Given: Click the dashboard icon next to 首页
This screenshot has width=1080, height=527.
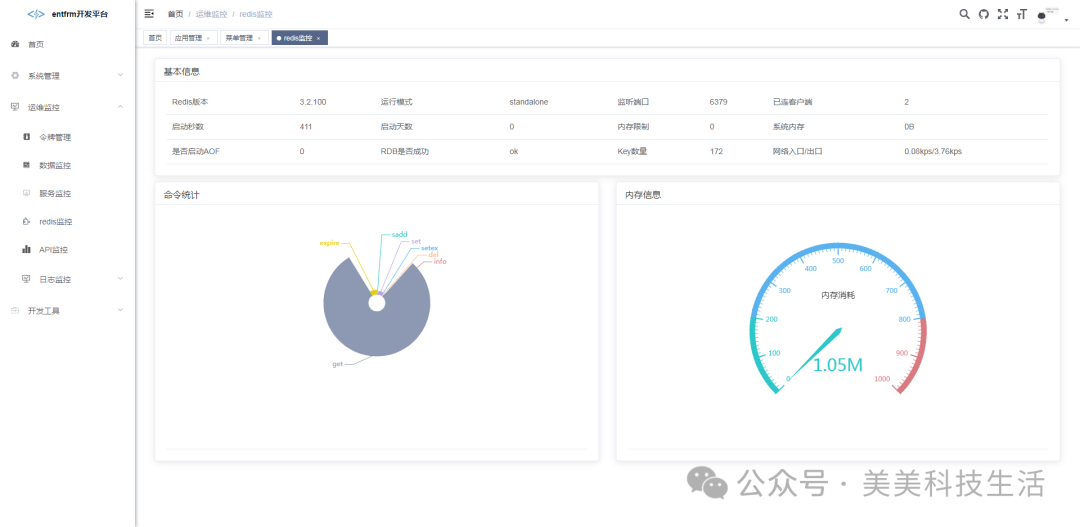Looking at the screenshot, I should pos(15,44).
